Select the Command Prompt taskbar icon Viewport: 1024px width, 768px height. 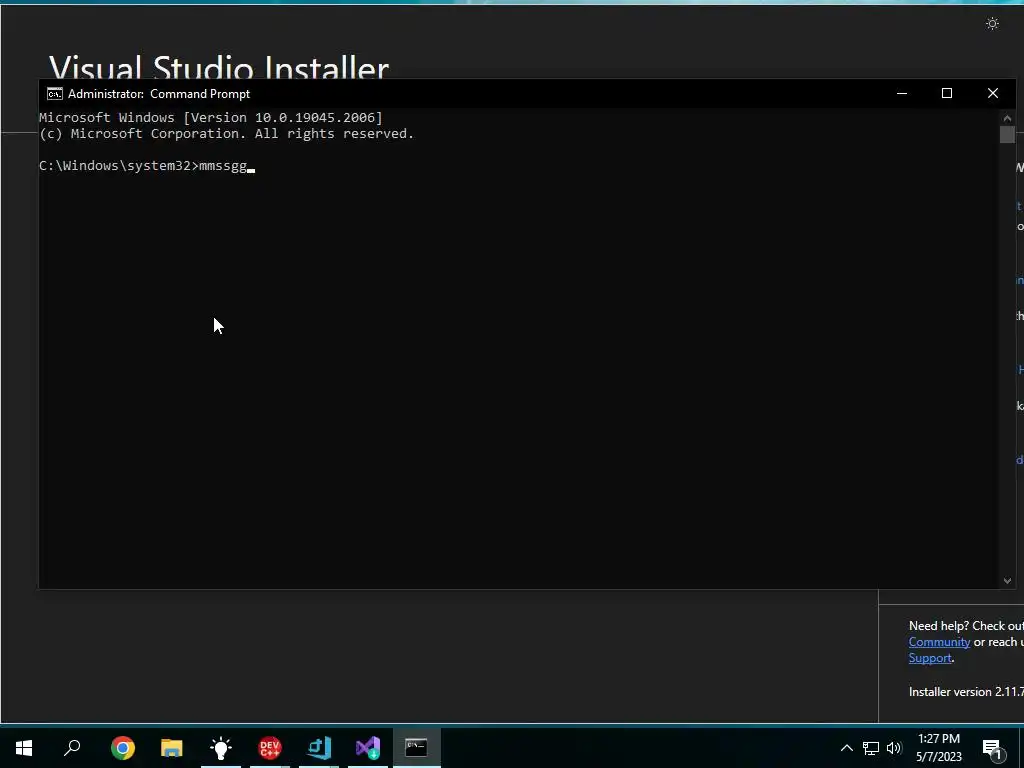click(x=417, y=748)
